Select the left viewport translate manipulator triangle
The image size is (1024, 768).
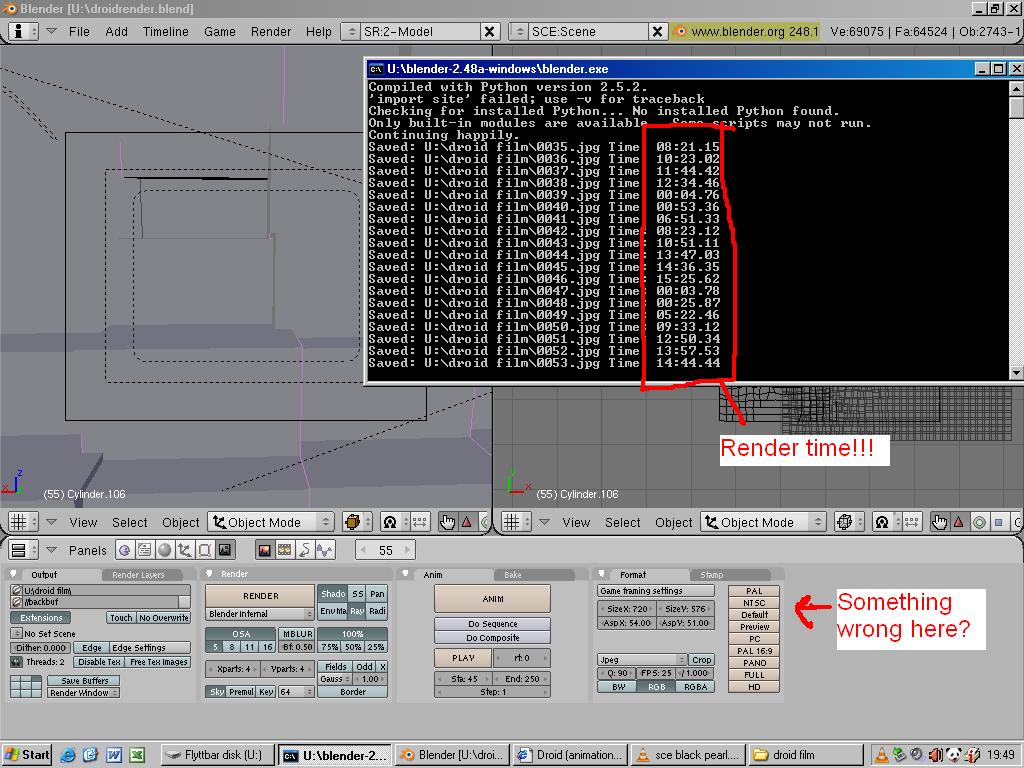pos(466,522)
